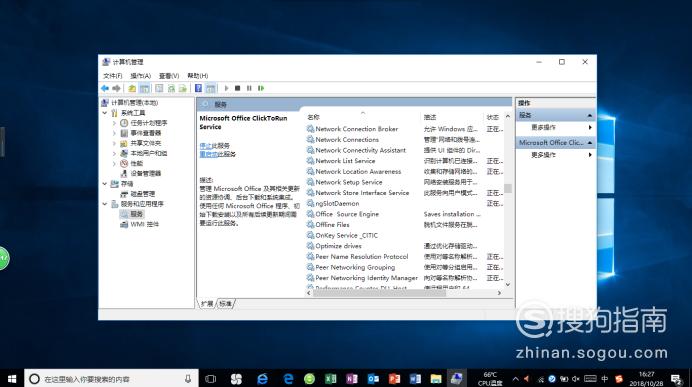Select 磁盘管理 under 存储
Viewport: 692px width, 387px height.
[x=143, y=194]
